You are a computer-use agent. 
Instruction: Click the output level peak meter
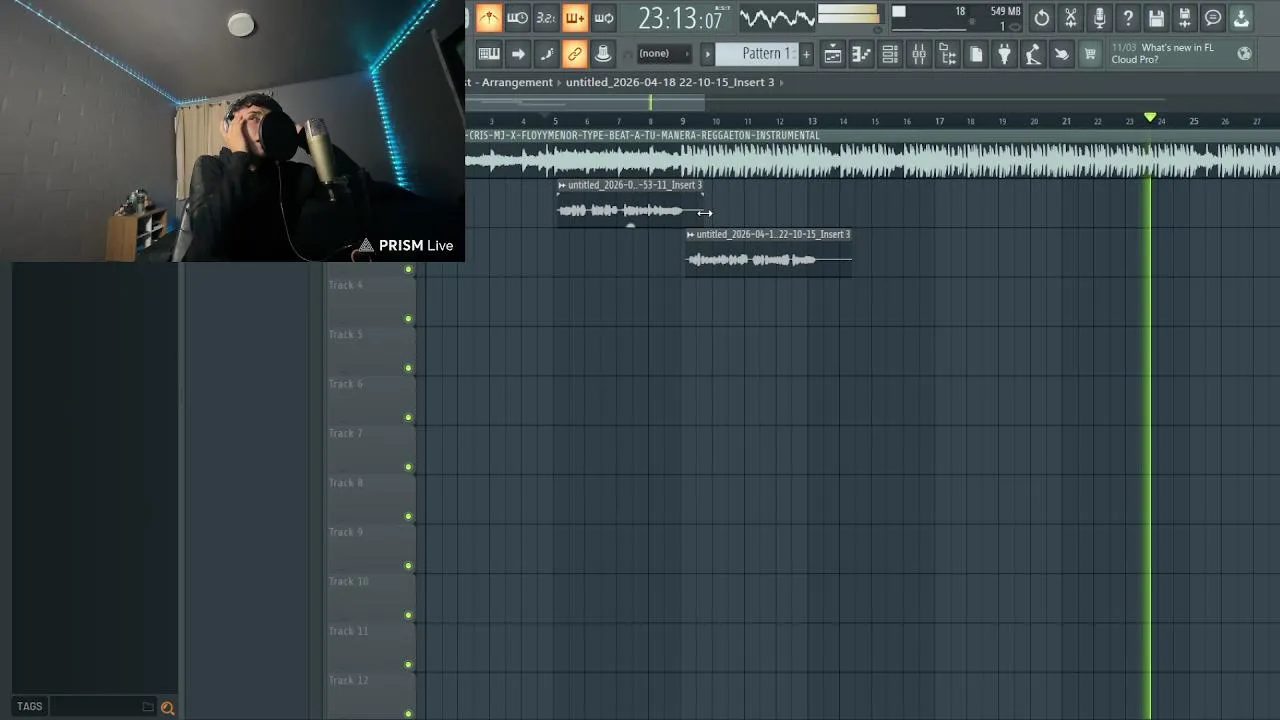[x=849, y=14]
